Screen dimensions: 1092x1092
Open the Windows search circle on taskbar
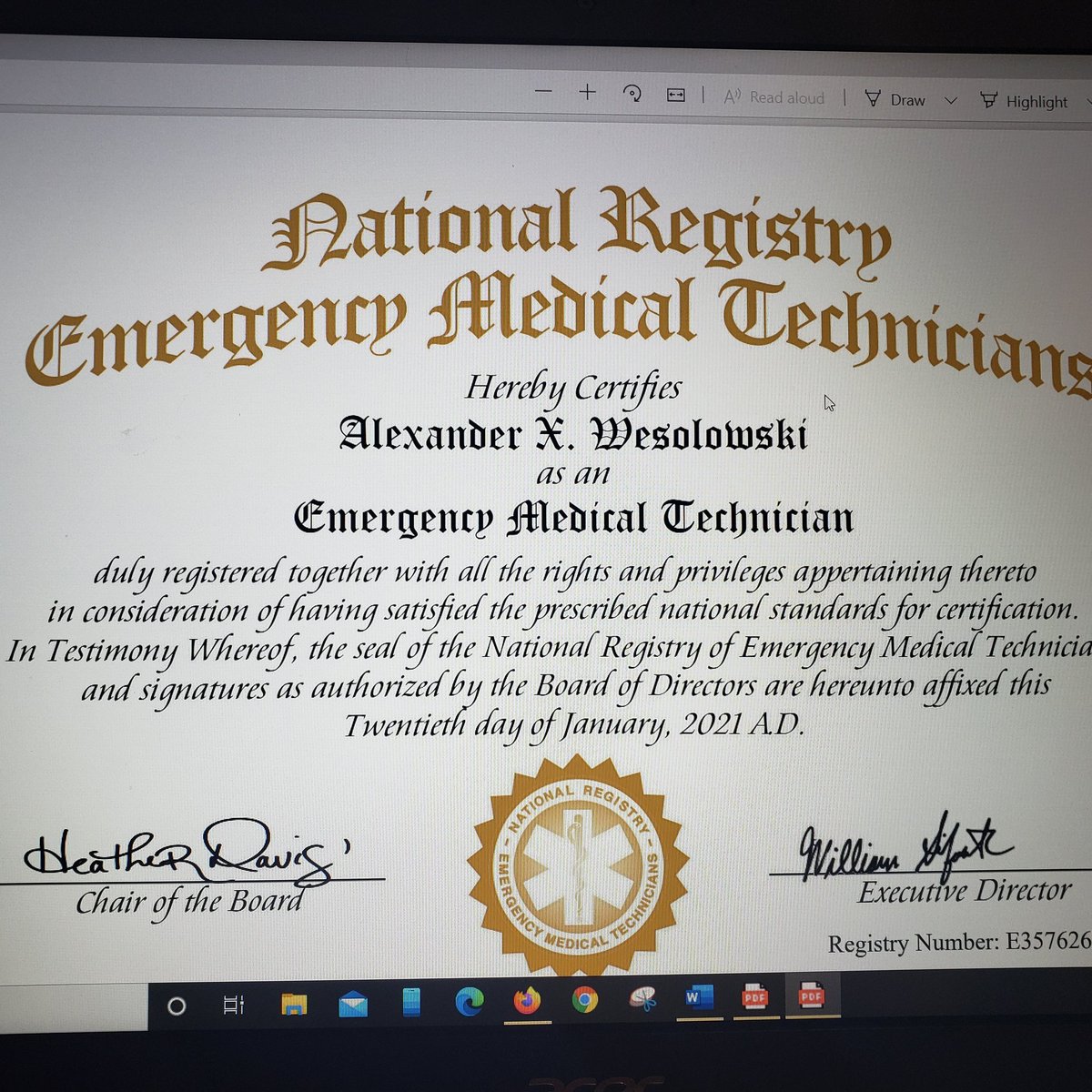pos(177,1006)
